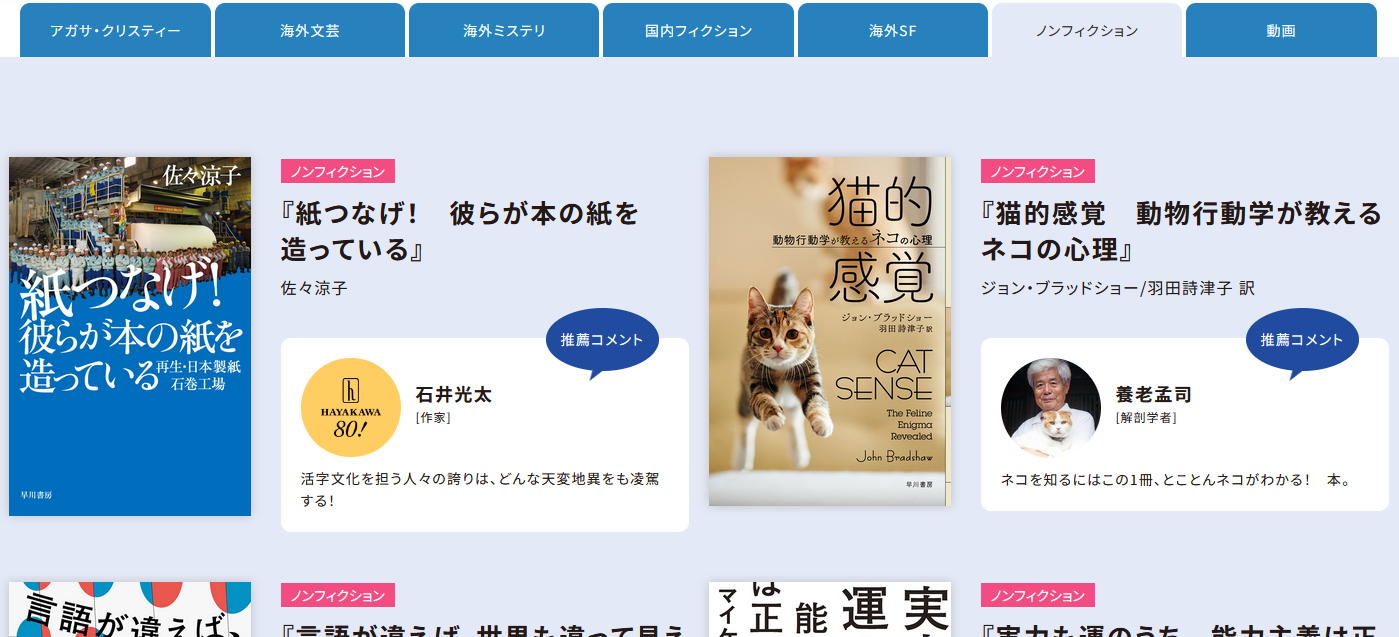
Task: Switch to the 海外文芸 tab
Action: coord(310,30)
